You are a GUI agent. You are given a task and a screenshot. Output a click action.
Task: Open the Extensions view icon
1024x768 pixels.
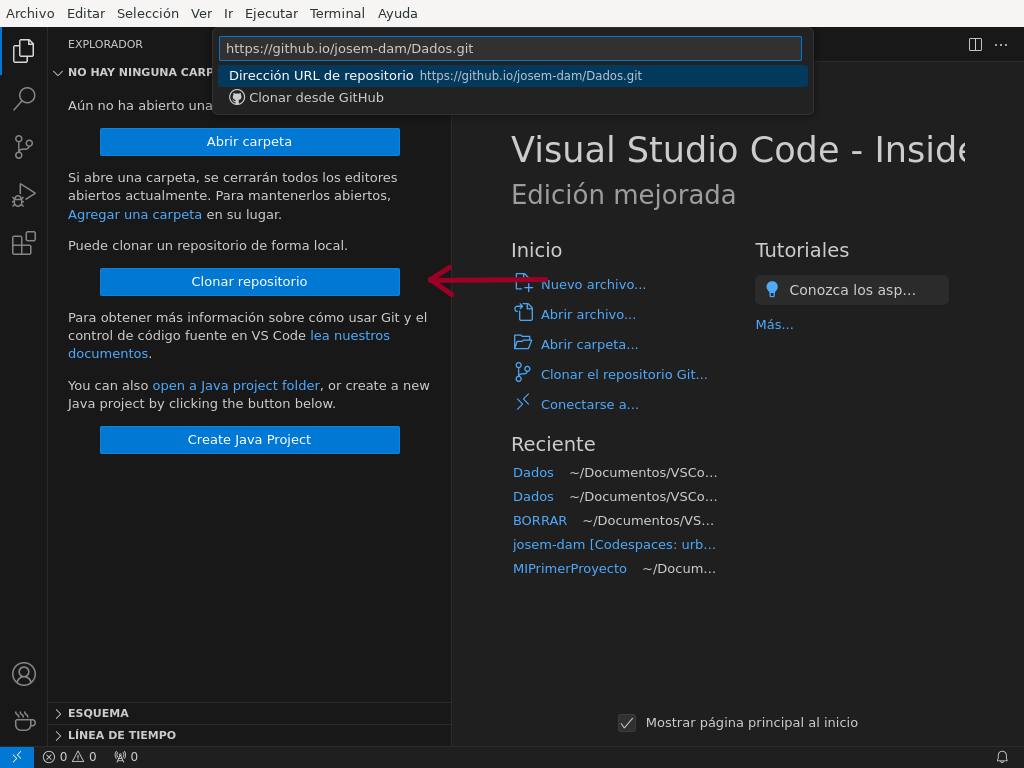pos(24,244)
